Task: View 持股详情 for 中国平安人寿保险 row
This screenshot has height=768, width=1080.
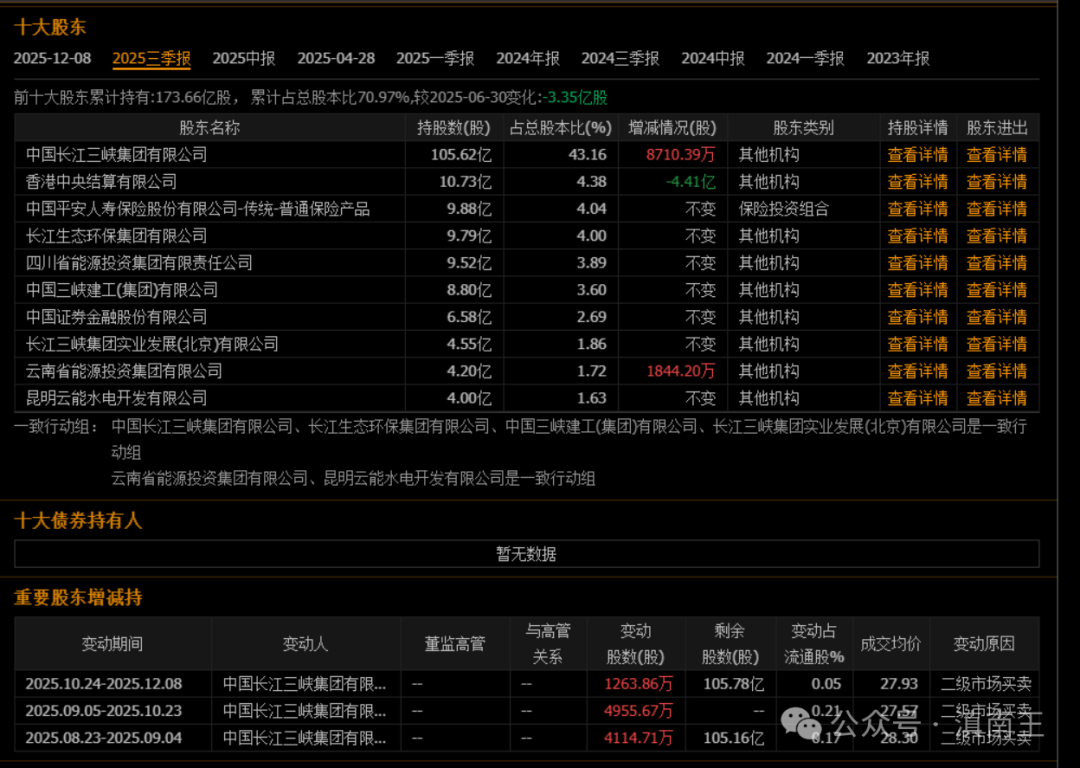Action: coord(917,209)
